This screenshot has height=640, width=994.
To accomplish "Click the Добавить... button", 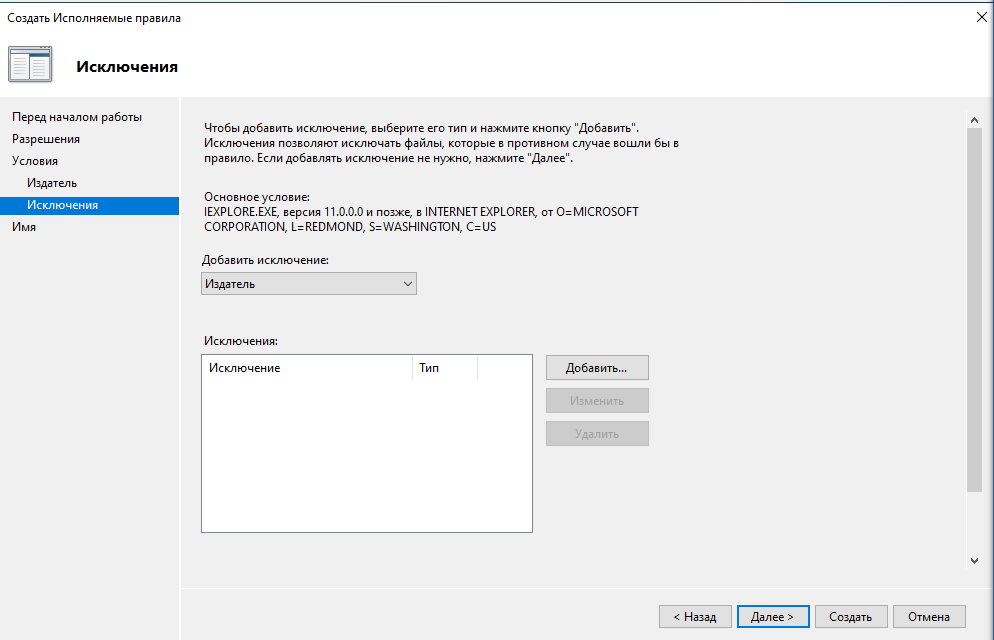I will (x=597, y=368).
